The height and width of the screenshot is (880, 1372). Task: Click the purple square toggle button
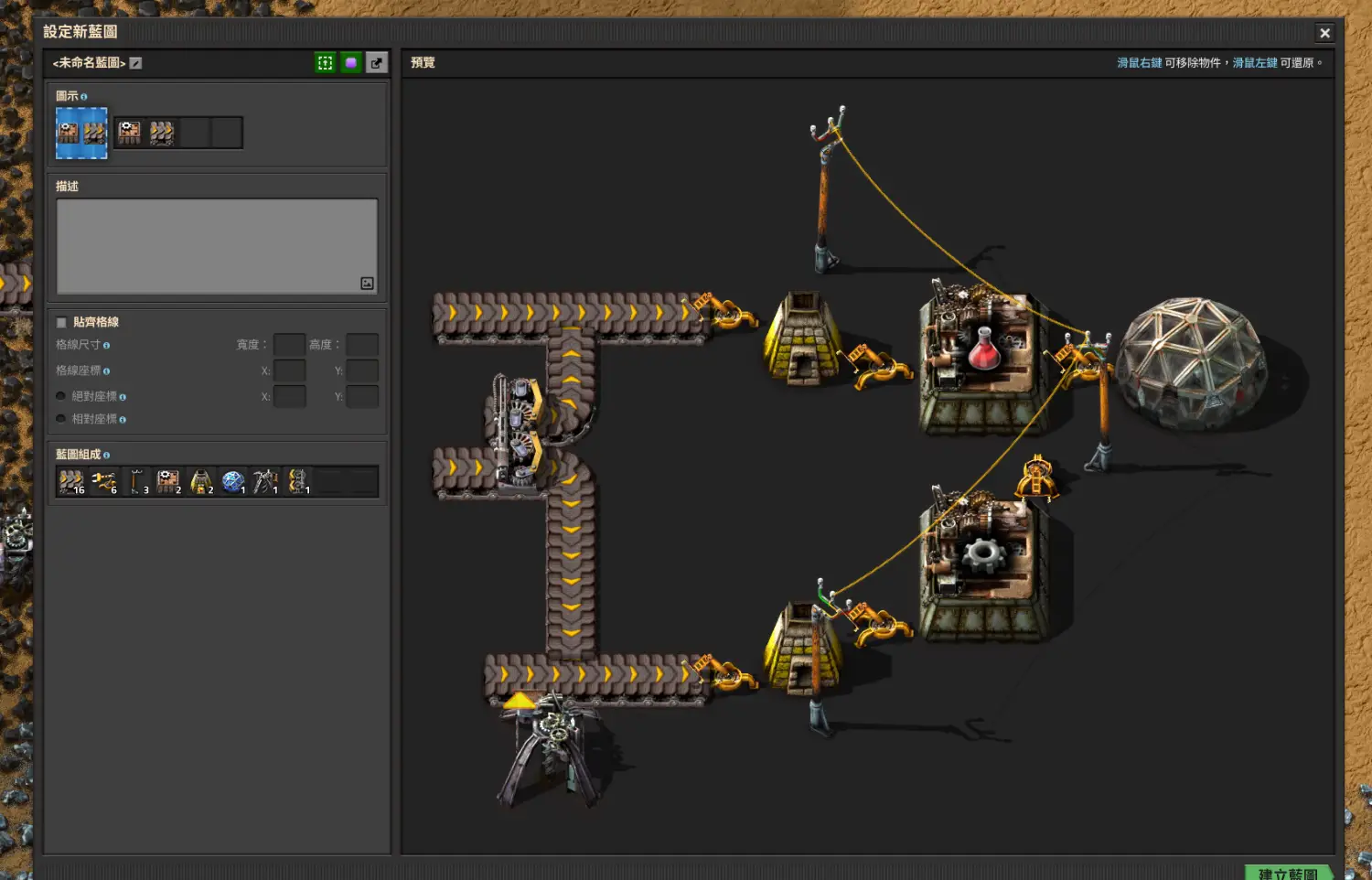350,63
